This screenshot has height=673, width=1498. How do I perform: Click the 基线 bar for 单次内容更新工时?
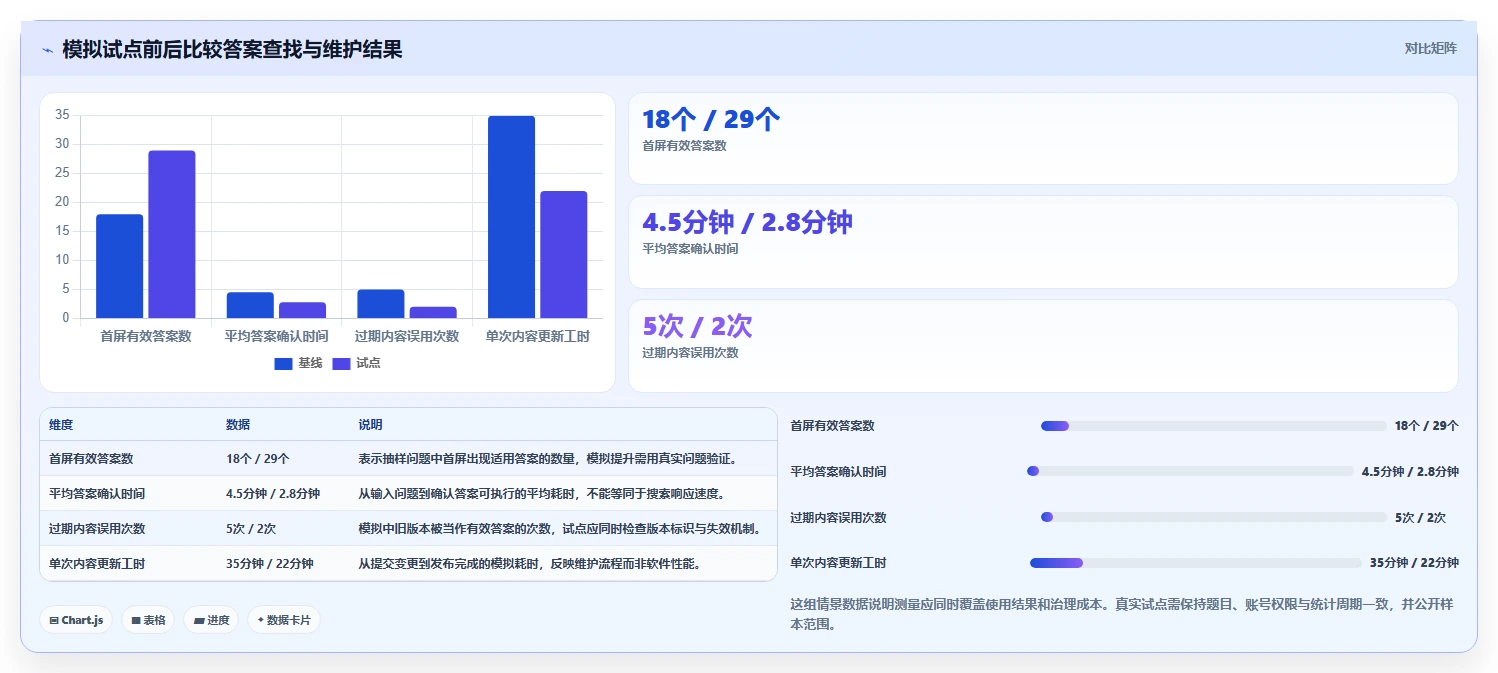point(511,217)
